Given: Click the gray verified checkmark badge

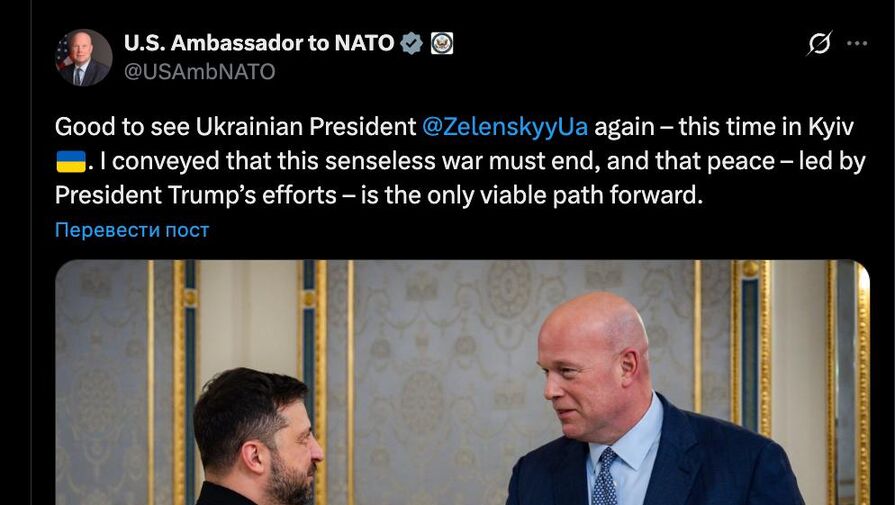Looking at the screenshot, I should click(x=411, y=43).
